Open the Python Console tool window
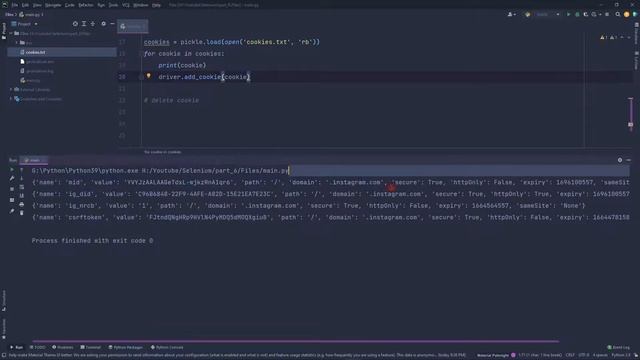Image resolution: width=640 pixels, height=360 pixels. [x=167, y=347]
